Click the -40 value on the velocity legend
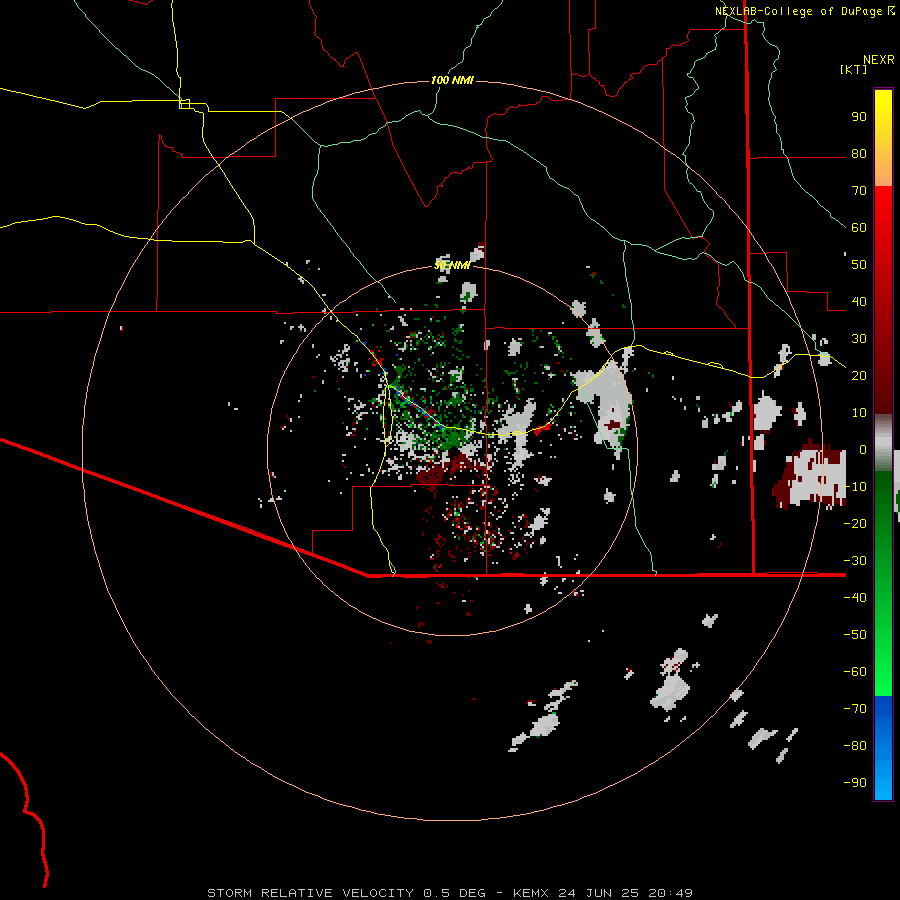 click(855, 598)
